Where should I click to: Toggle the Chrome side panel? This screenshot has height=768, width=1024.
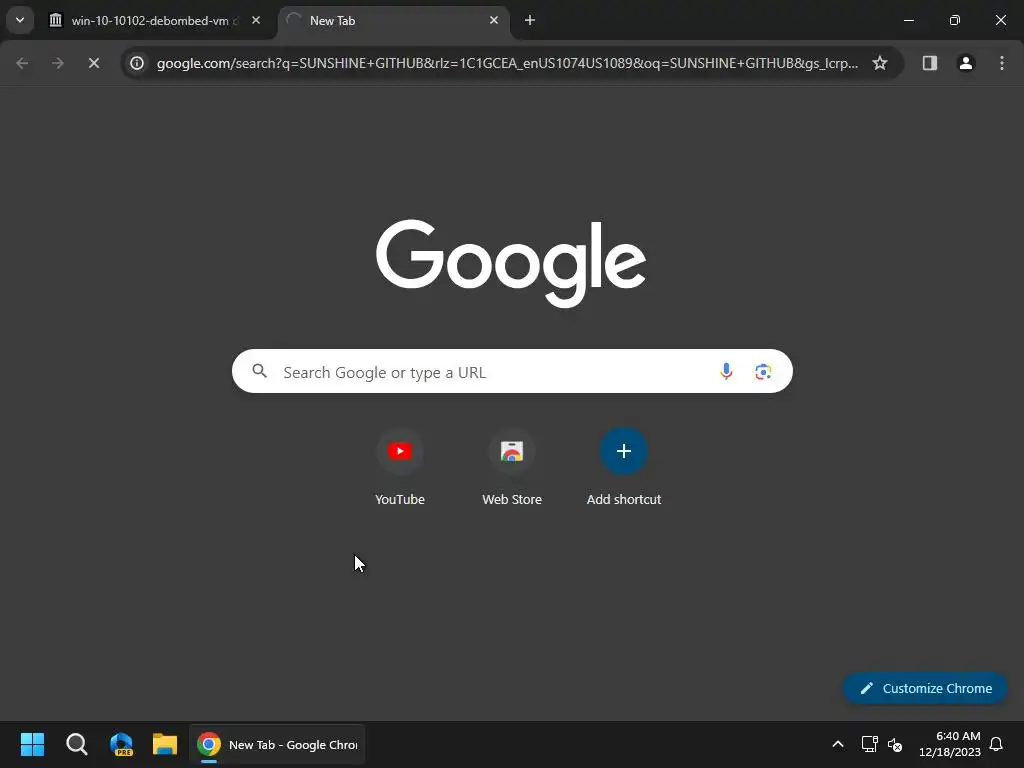pos(930,63)
